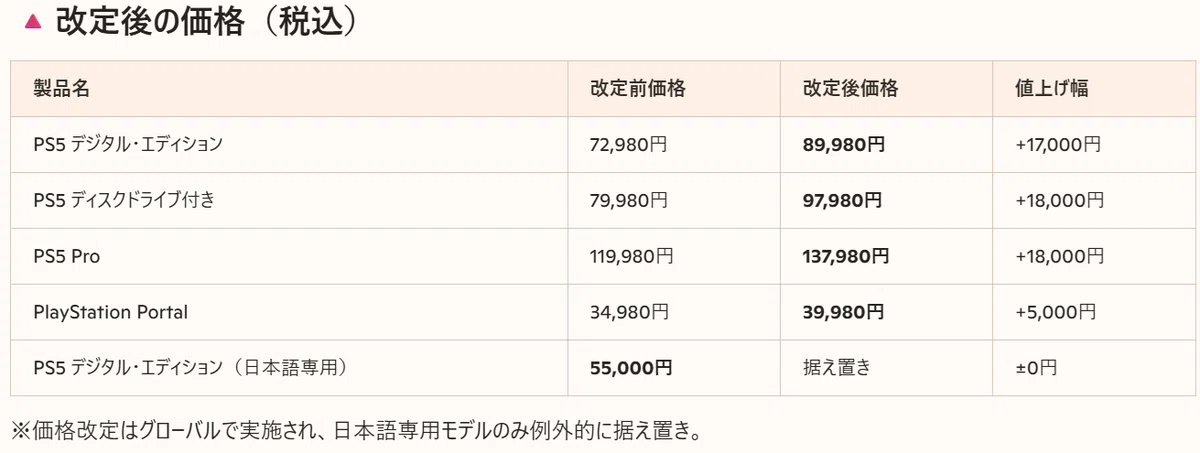Screen dimensions: 1200x453
Task: Click the 72,980円 old price cell
Action: tap(629, 144)
